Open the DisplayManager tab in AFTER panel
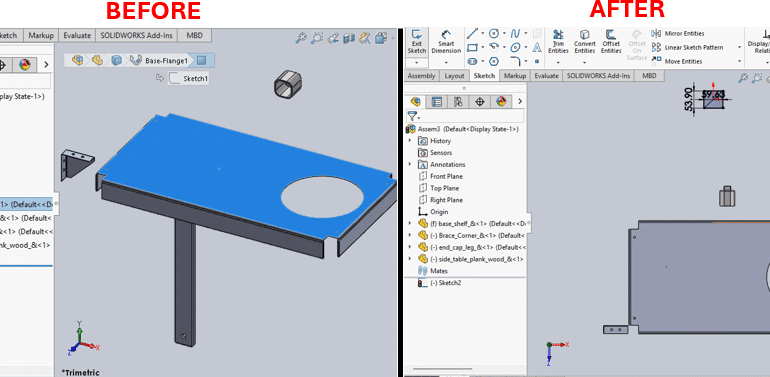The height and width of the screenshot is (377, 770). [501, 102]
